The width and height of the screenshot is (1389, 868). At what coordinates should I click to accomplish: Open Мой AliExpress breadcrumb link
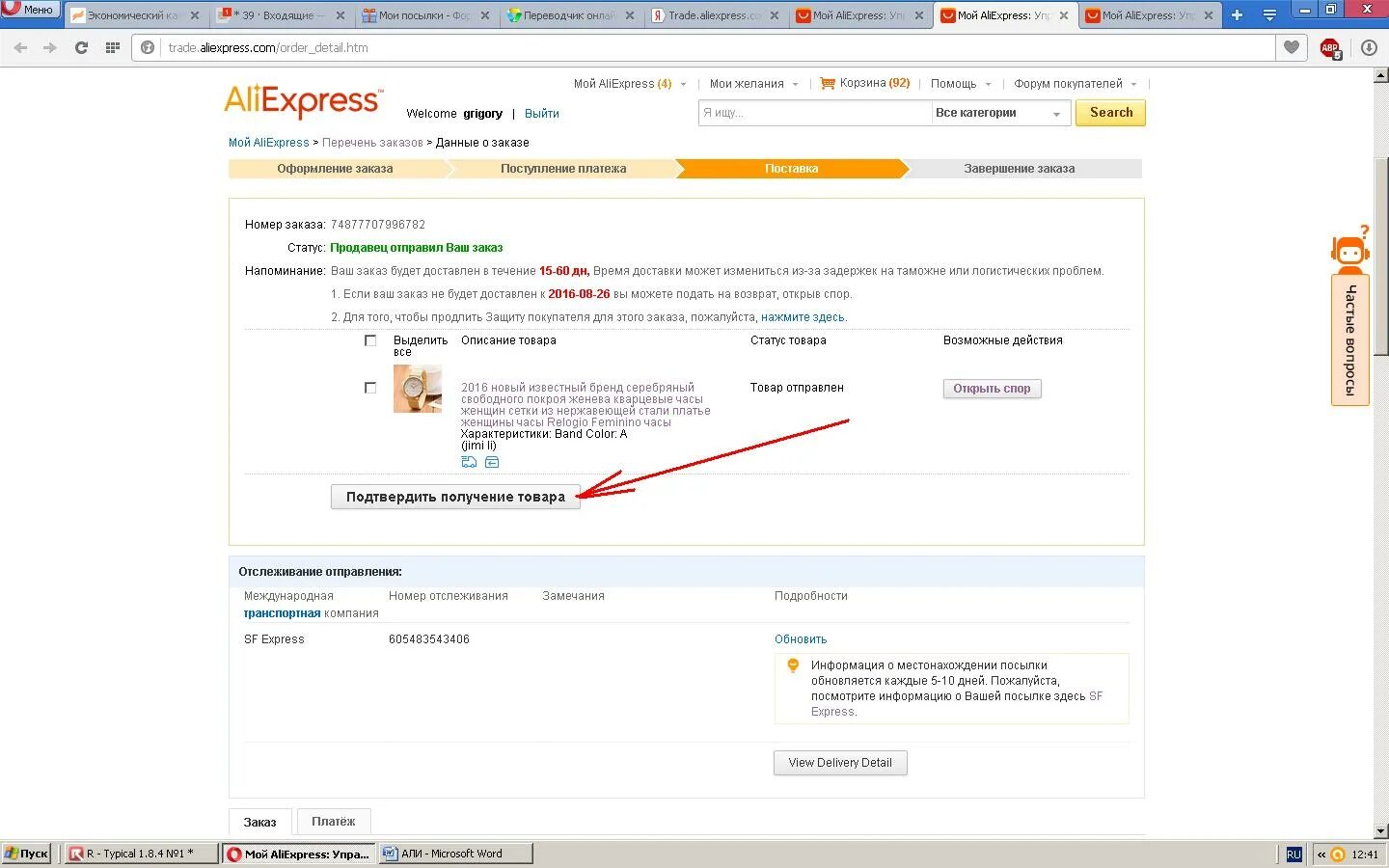[268, 143]
